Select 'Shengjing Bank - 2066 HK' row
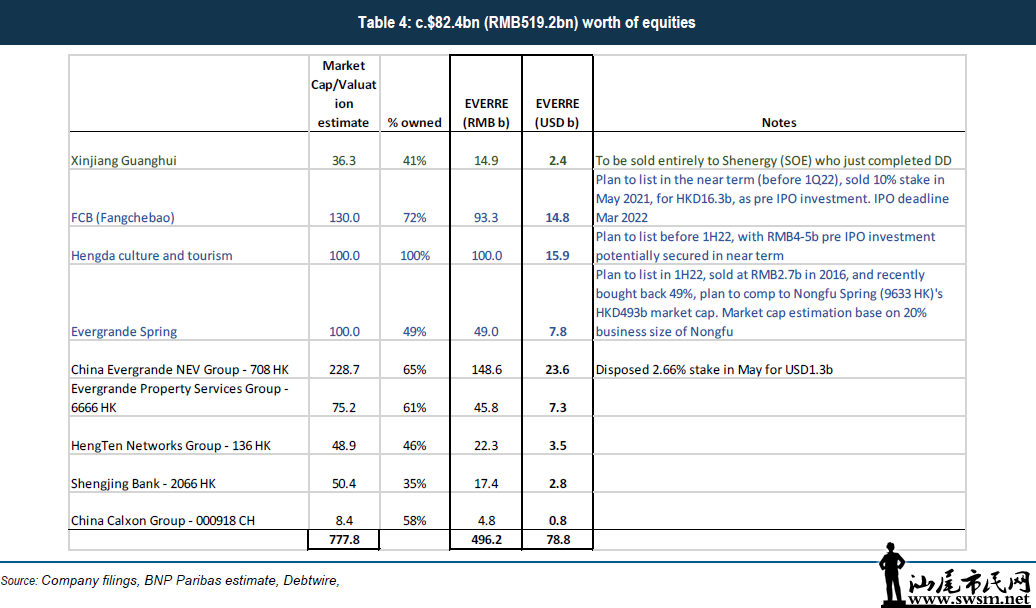Screen dimensions: 1036x608 143,484
